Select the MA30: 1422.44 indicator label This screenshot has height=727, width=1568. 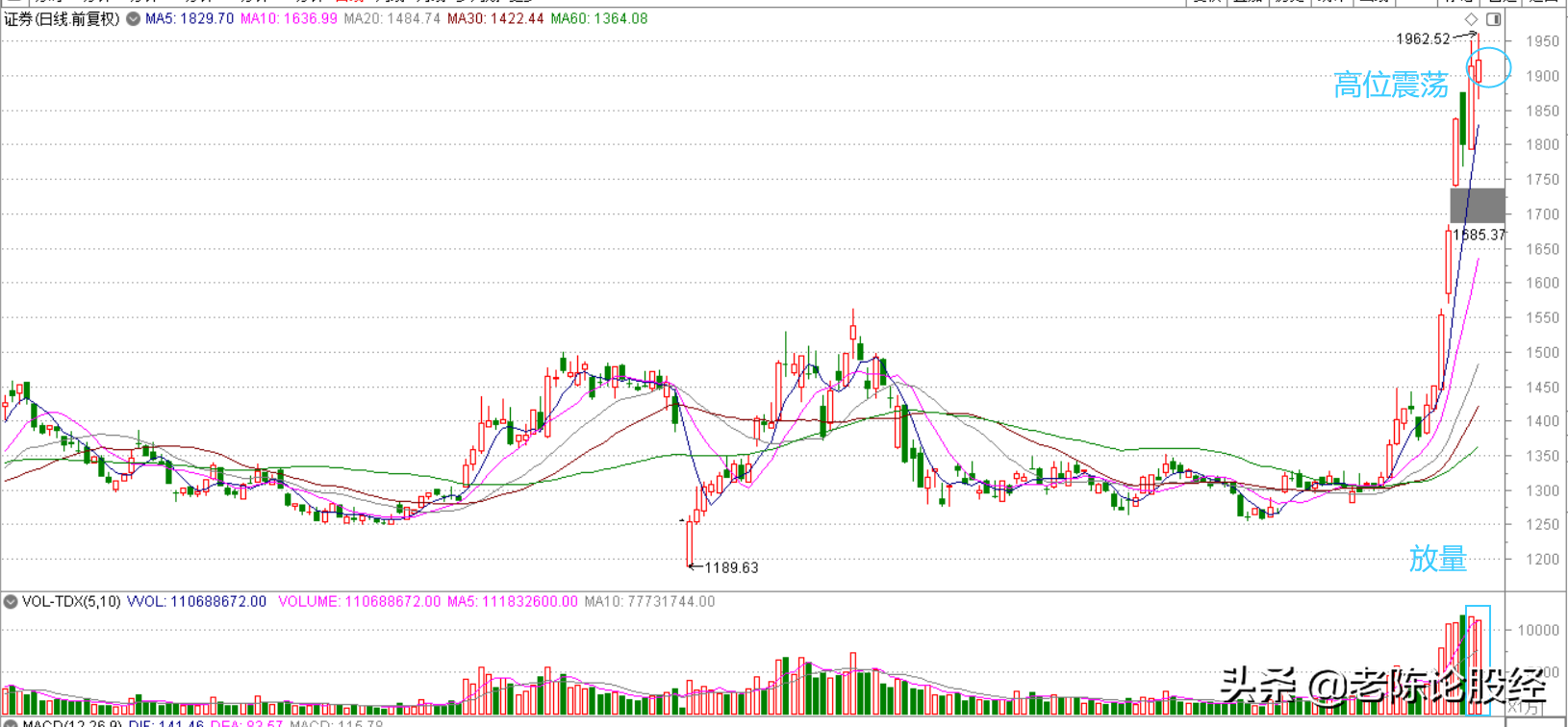tap(495, 18)
